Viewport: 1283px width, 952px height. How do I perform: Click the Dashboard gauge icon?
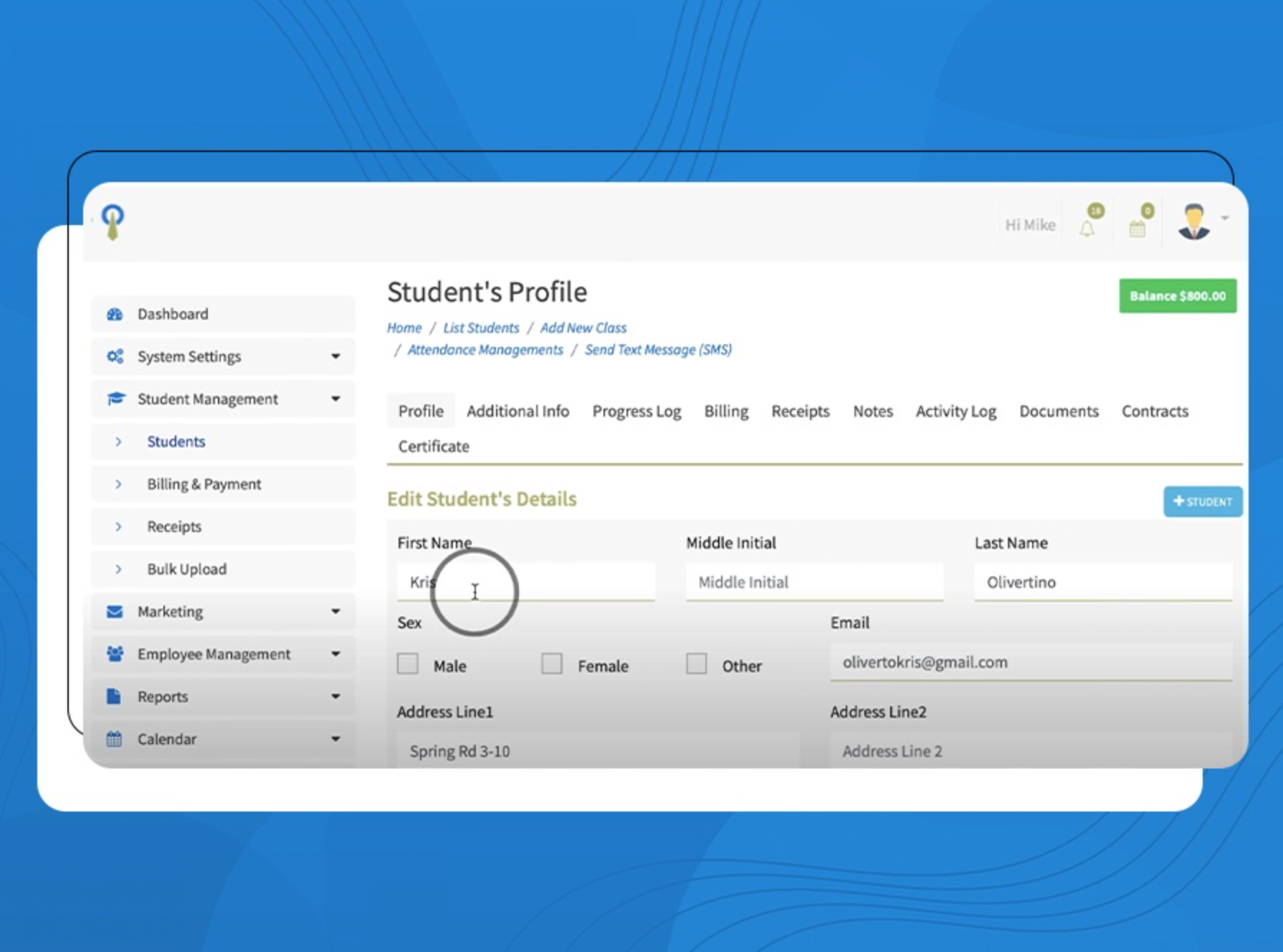115,314
